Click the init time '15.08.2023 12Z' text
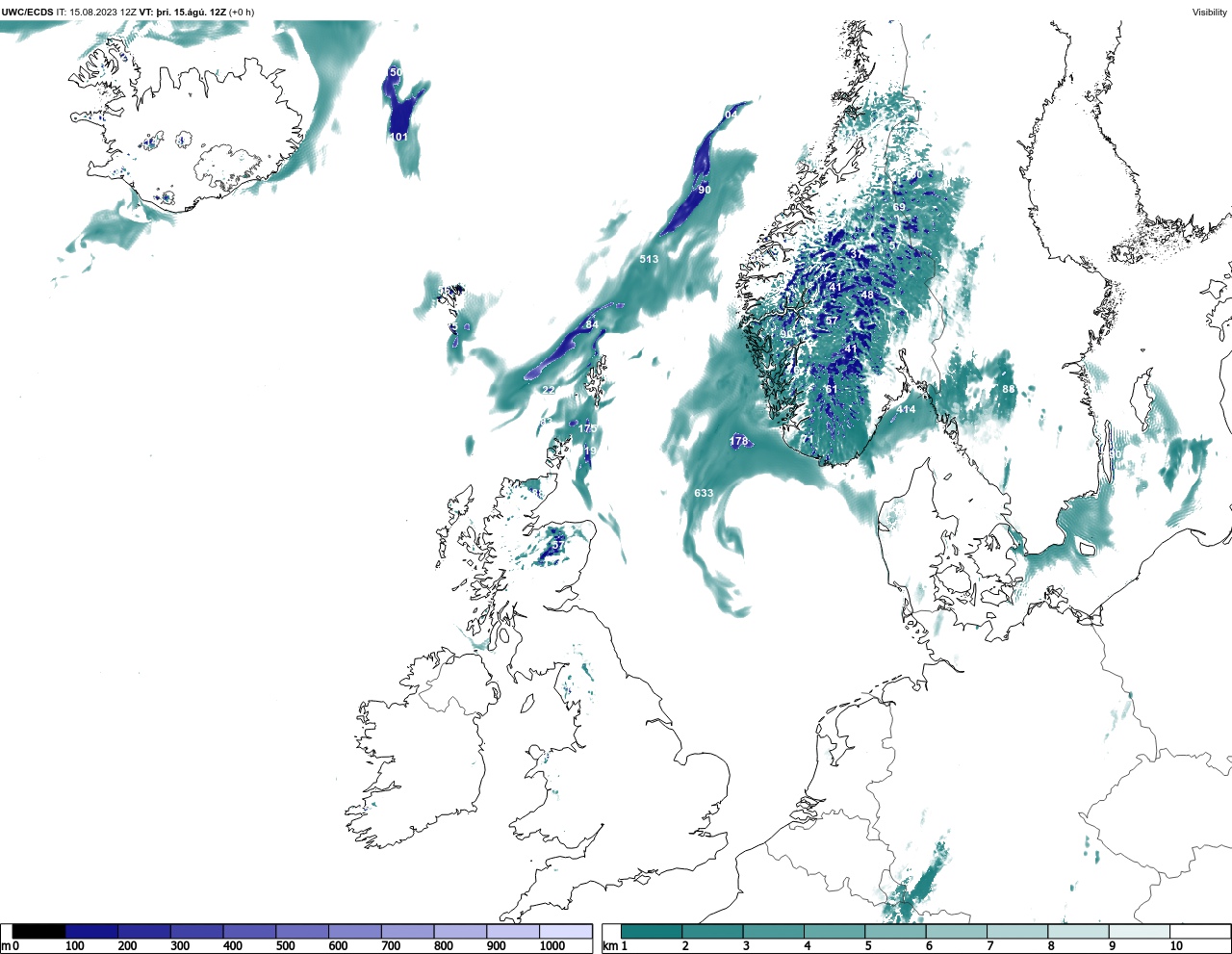 (x=102, y=13)
